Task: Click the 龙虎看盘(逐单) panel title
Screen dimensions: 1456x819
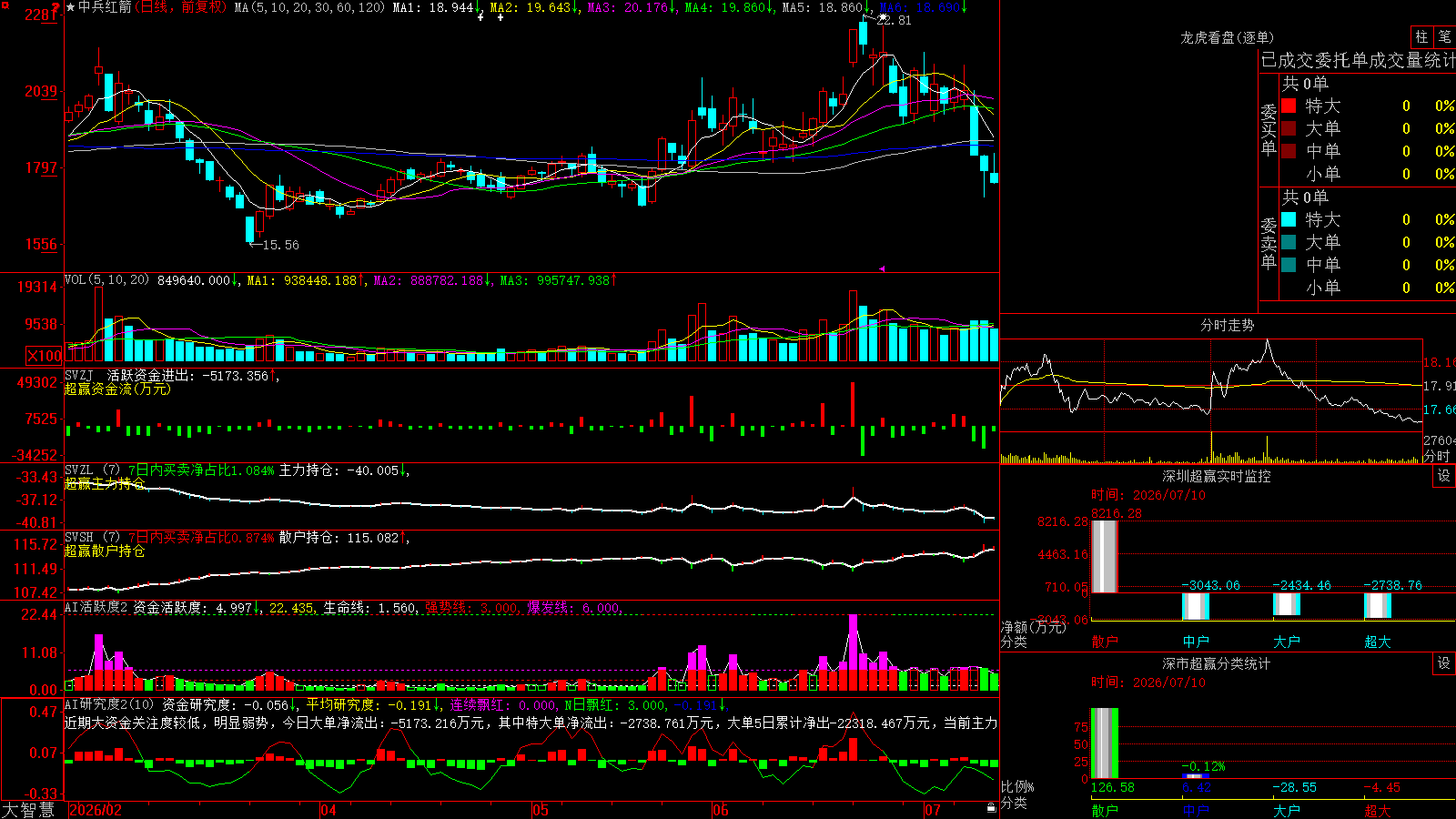Action: pos(1228,37)
